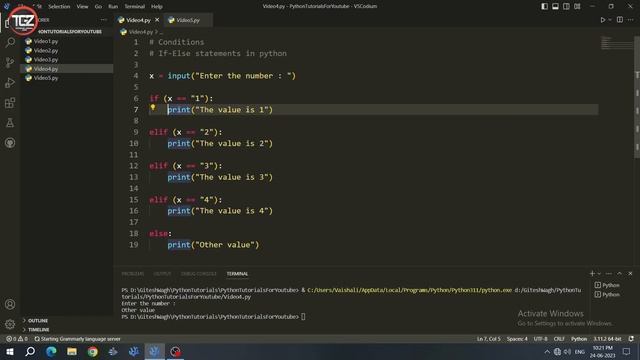This screenshot has width=640, height=360.
Task: Toggle Primary Side Bar layout button
Action: click(x=544, y=6)
